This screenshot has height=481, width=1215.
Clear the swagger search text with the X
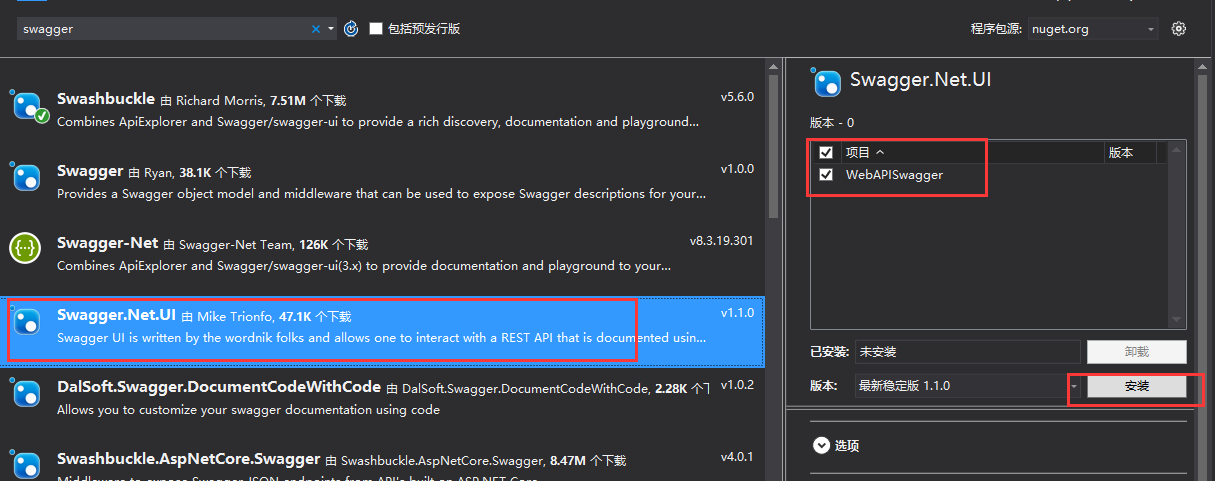coord(316,29)
